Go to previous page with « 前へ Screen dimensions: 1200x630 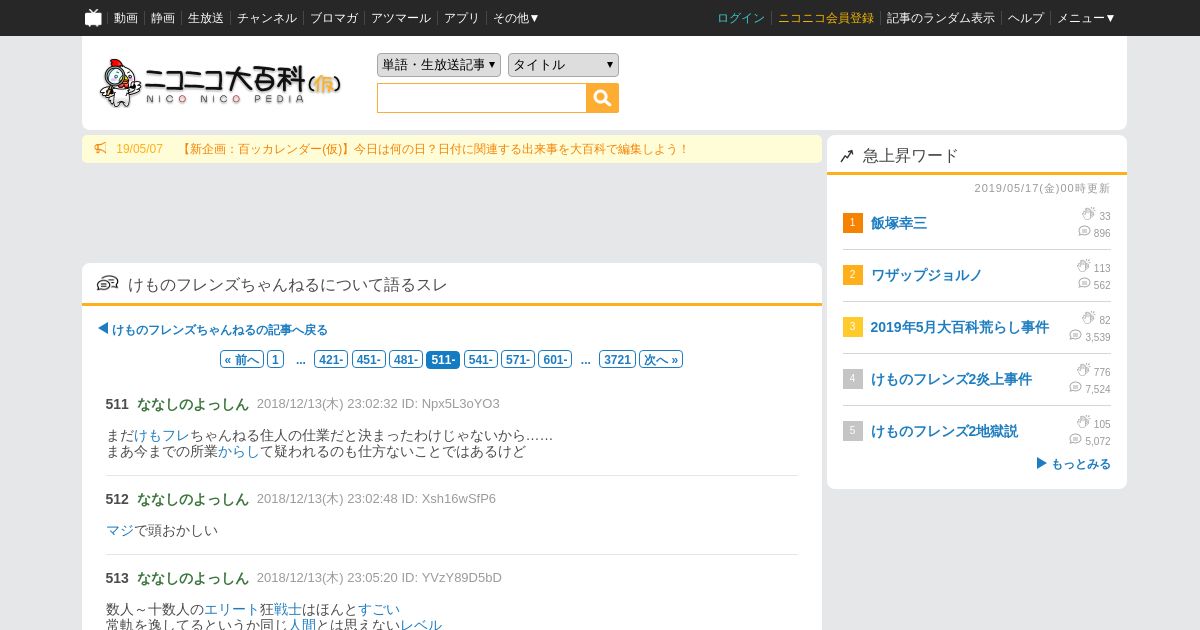(242, 359)
